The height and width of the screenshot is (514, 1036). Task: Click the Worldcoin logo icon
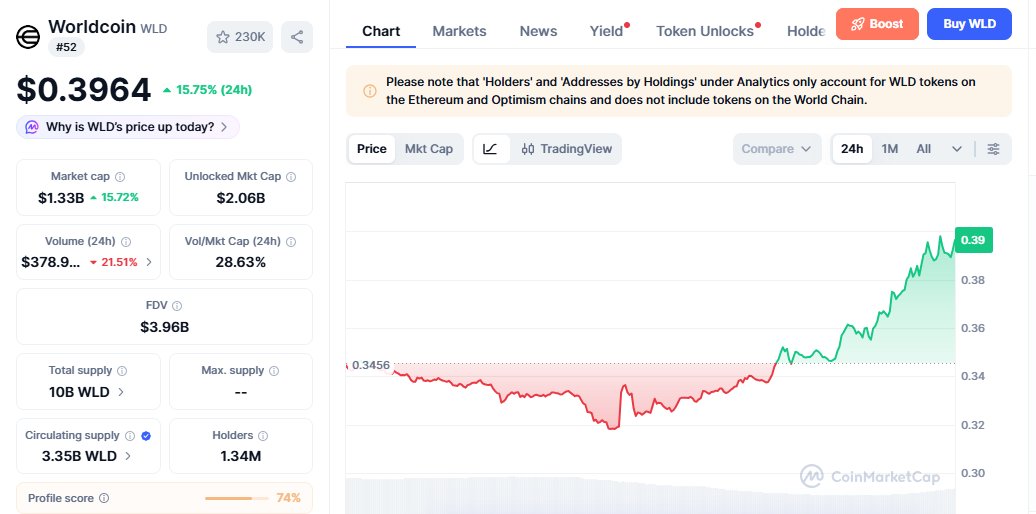tap(28, 36)
